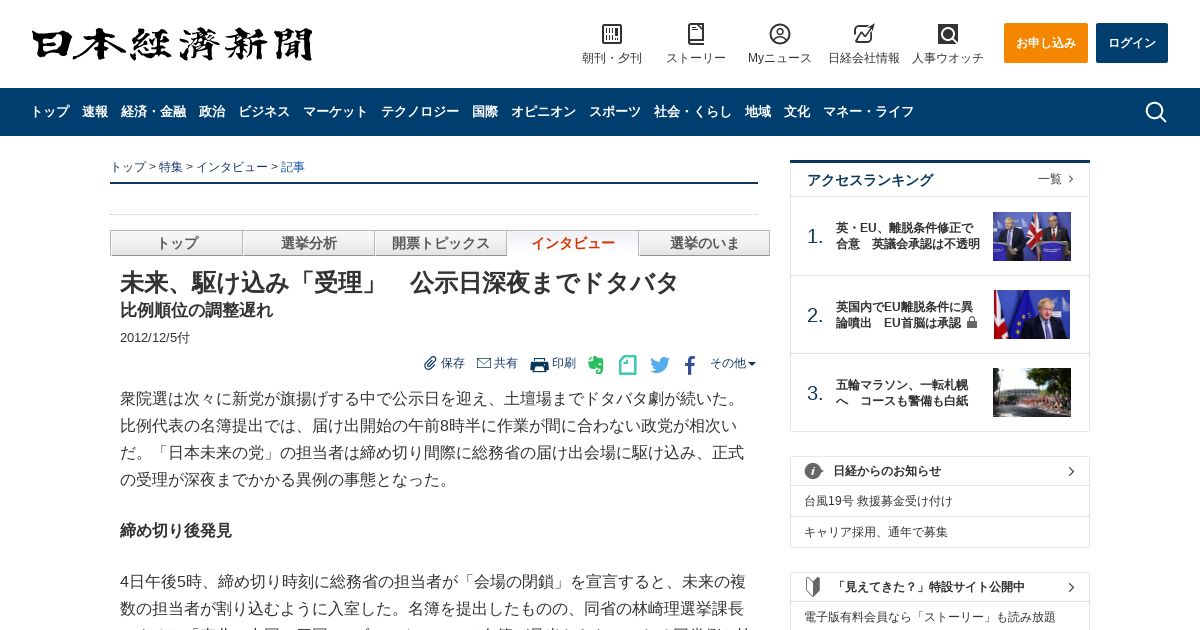Switch to the 開票トピックス tab
The width and height of the screenshot is (1200, 630).
[441, 243]
